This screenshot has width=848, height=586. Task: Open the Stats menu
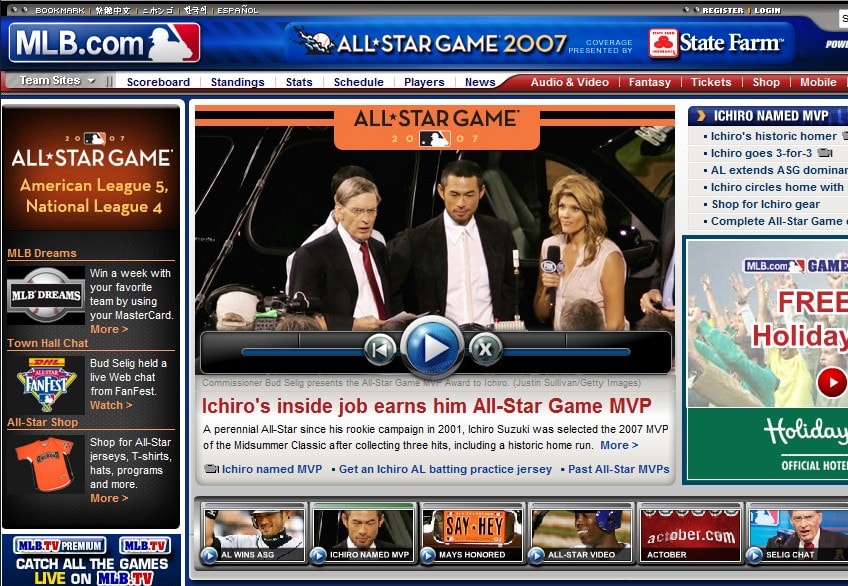coord(299,82)
